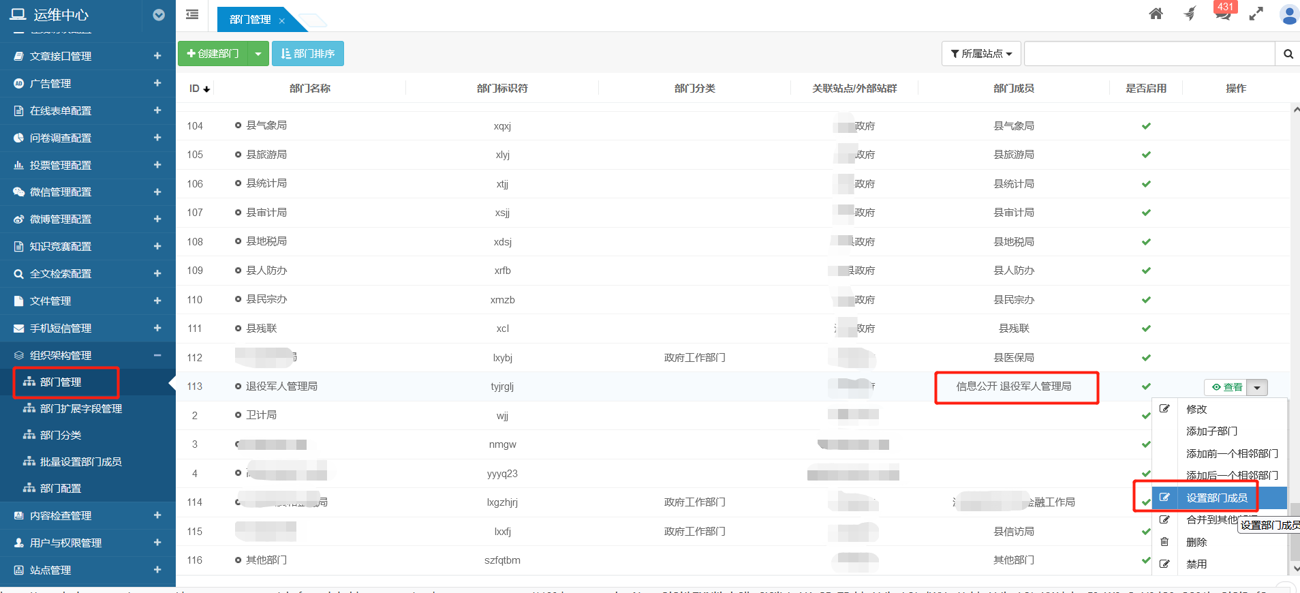Click the 查看 button for row 113
Image resolution: width=1300 pixels, height=593 pixels.
(x=1226, y=387)
